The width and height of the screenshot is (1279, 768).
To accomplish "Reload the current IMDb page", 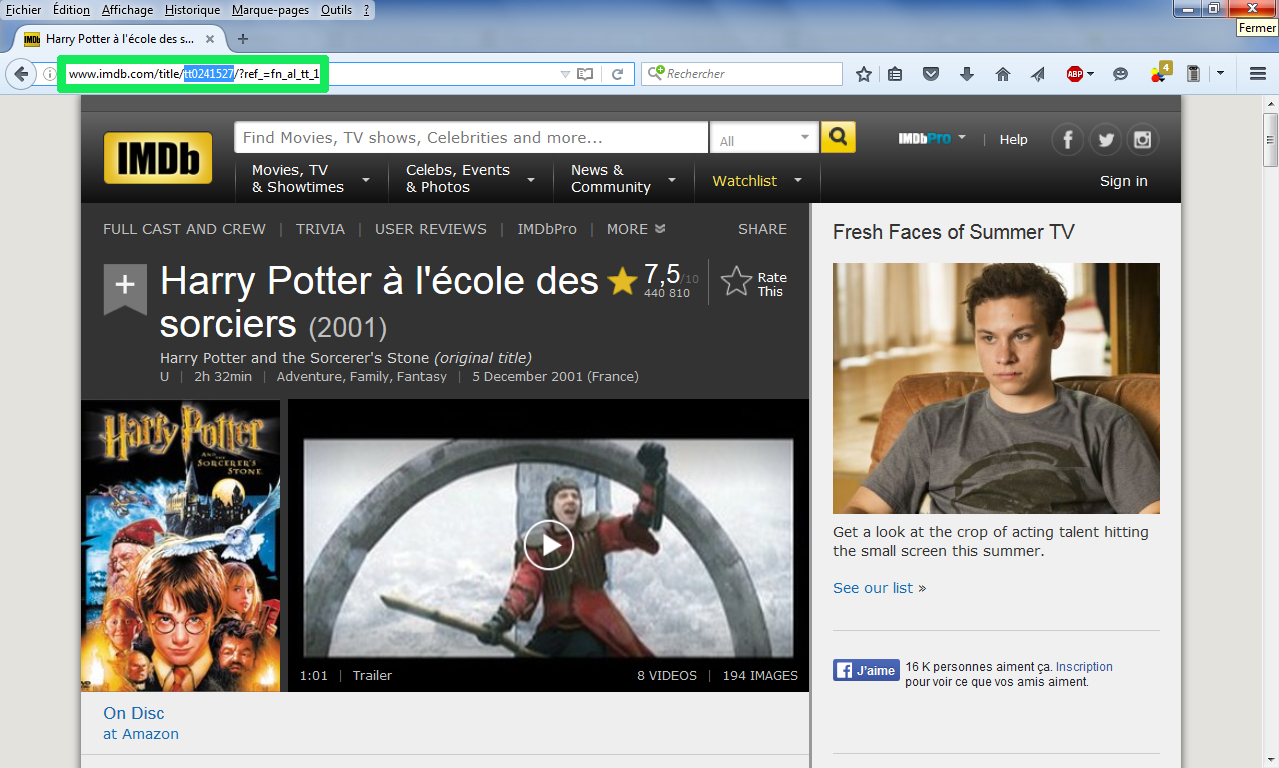I will tap(618, 74).
